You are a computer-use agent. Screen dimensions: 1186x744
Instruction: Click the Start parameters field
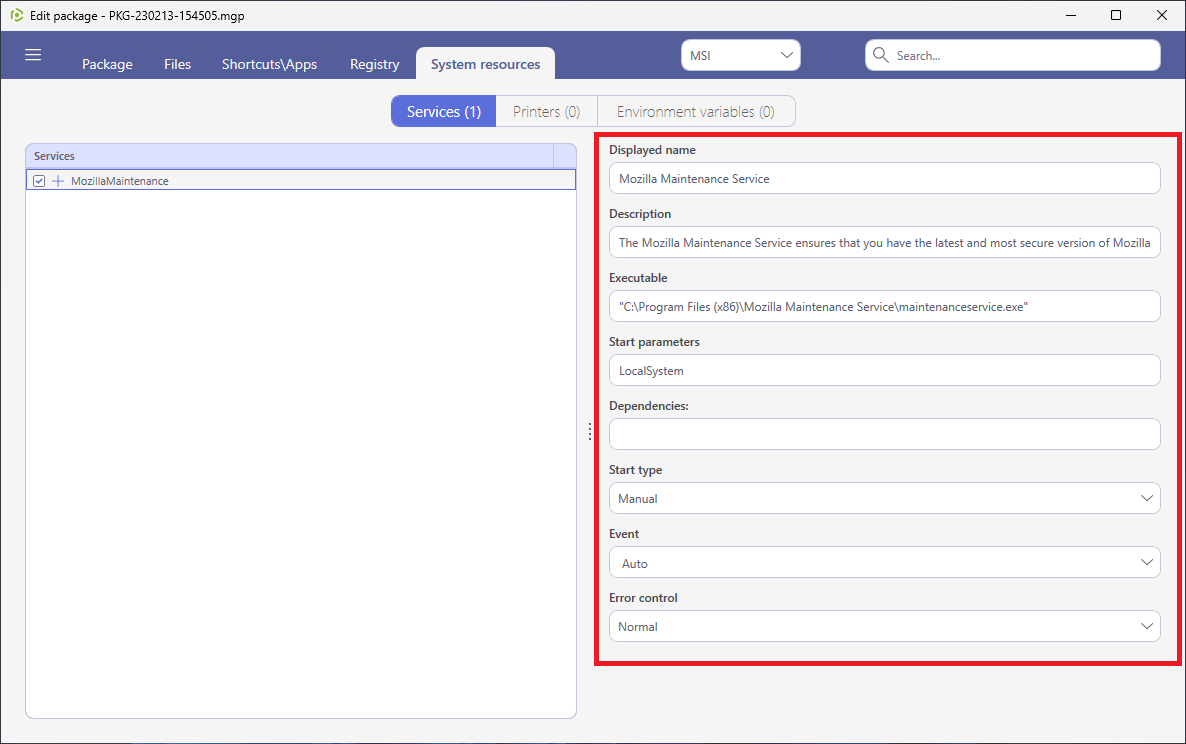click(884, 370)
